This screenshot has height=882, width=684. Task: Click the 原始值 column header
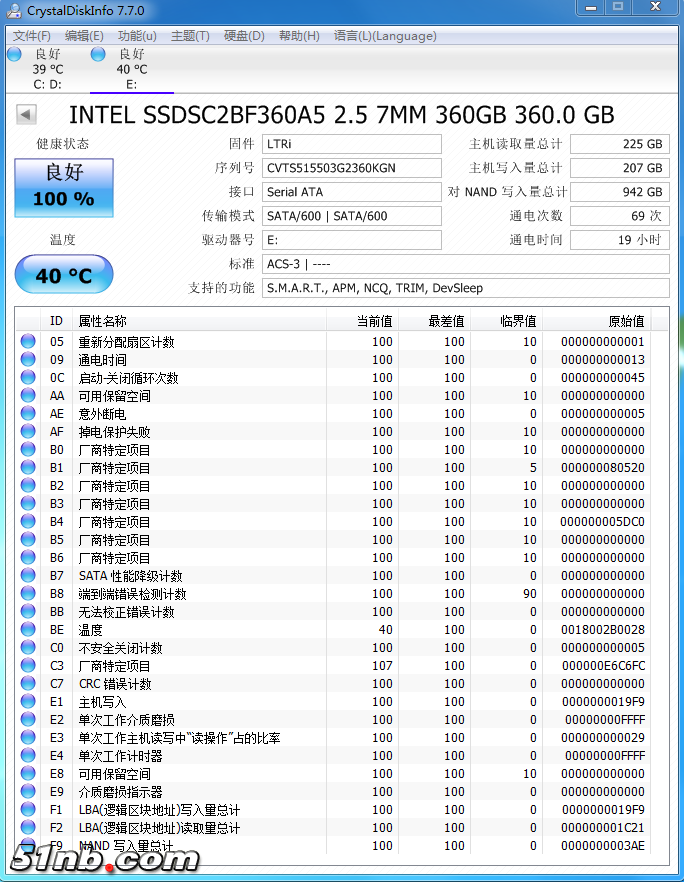pyautogui.click(x=626, y=321)
